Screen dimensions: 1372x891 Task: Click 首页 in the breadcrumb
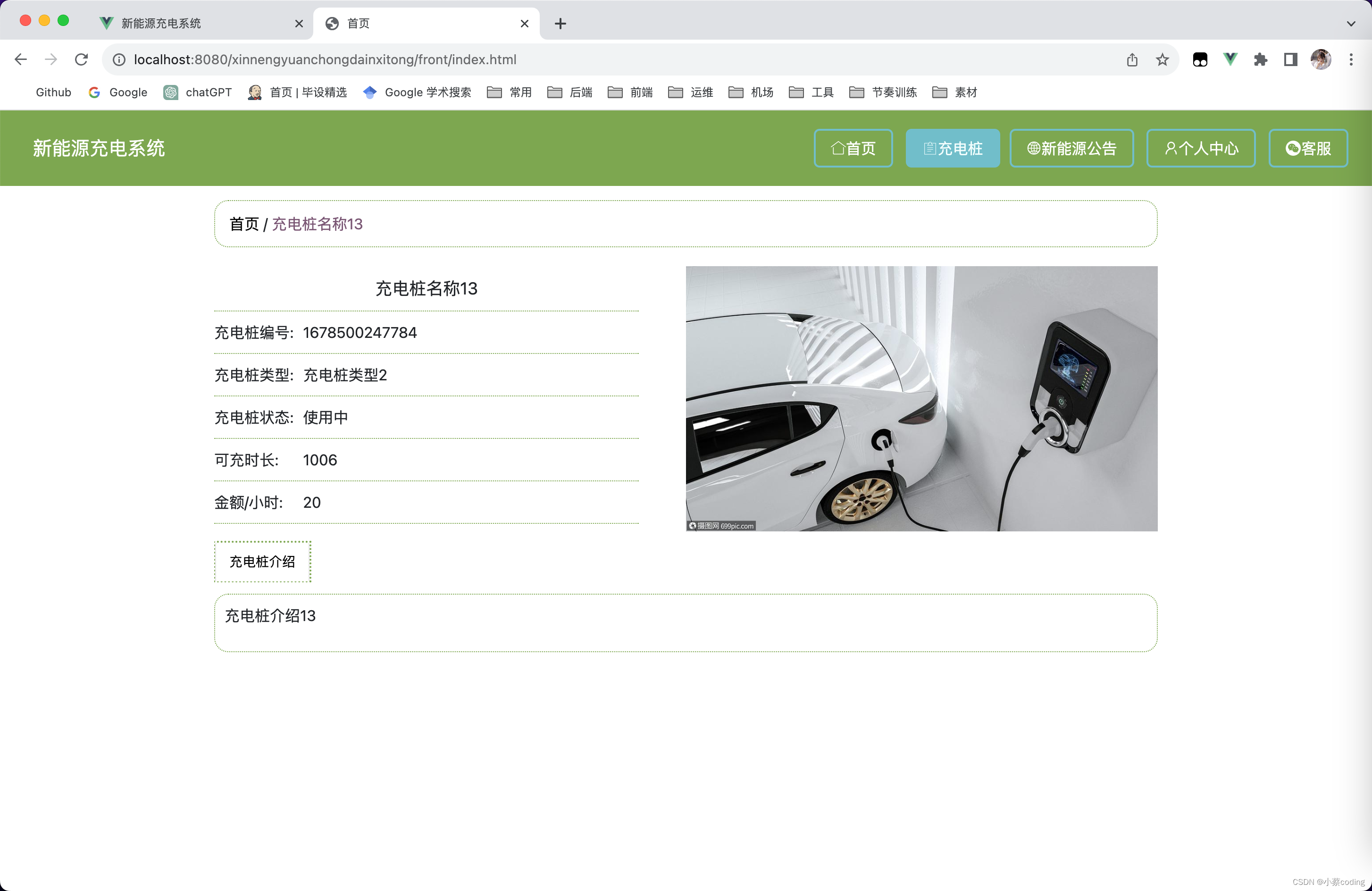(x=244, y=224)
